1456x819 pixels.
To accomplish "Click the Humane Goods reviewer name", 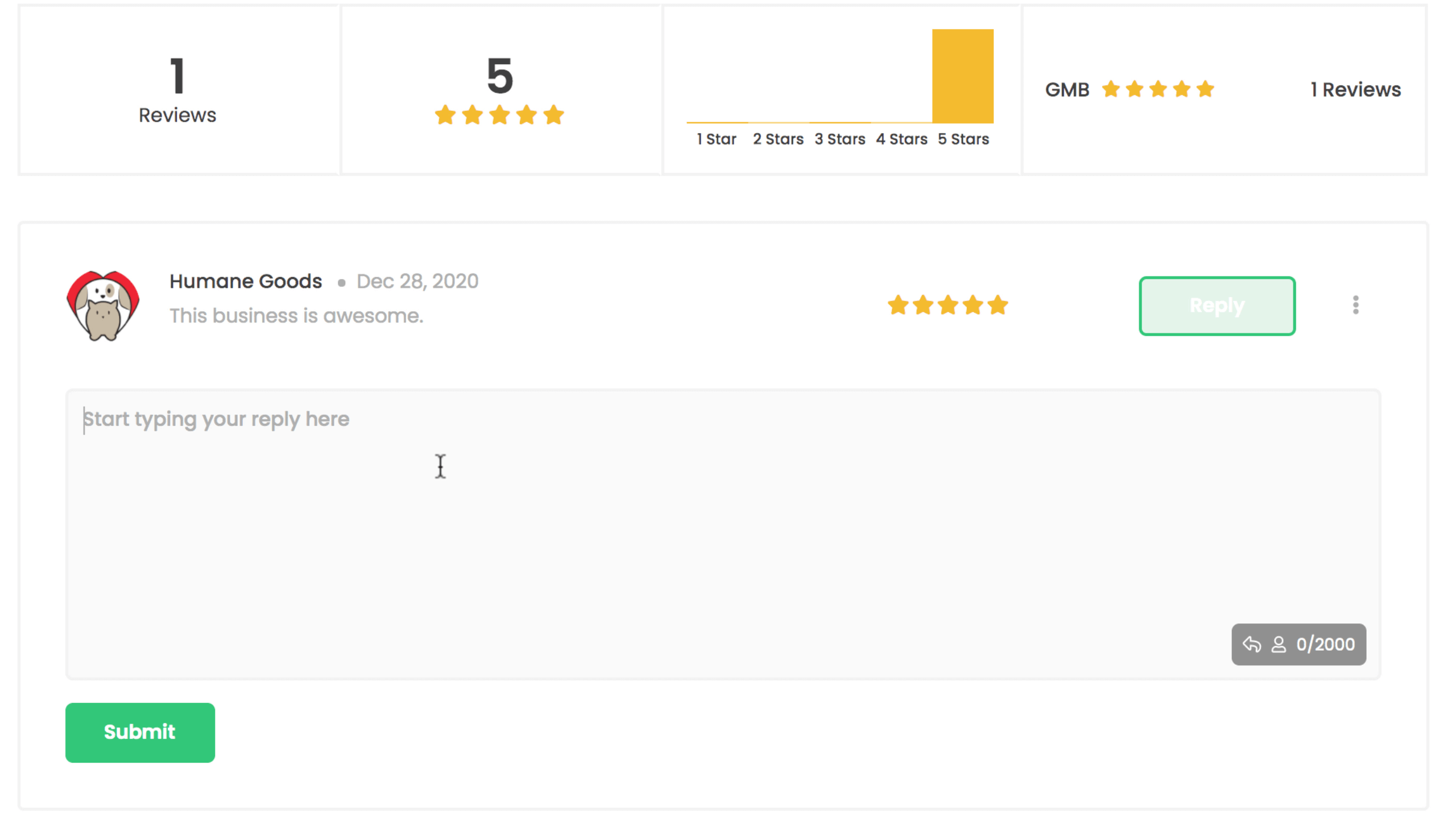I will (x=246, y=281).
